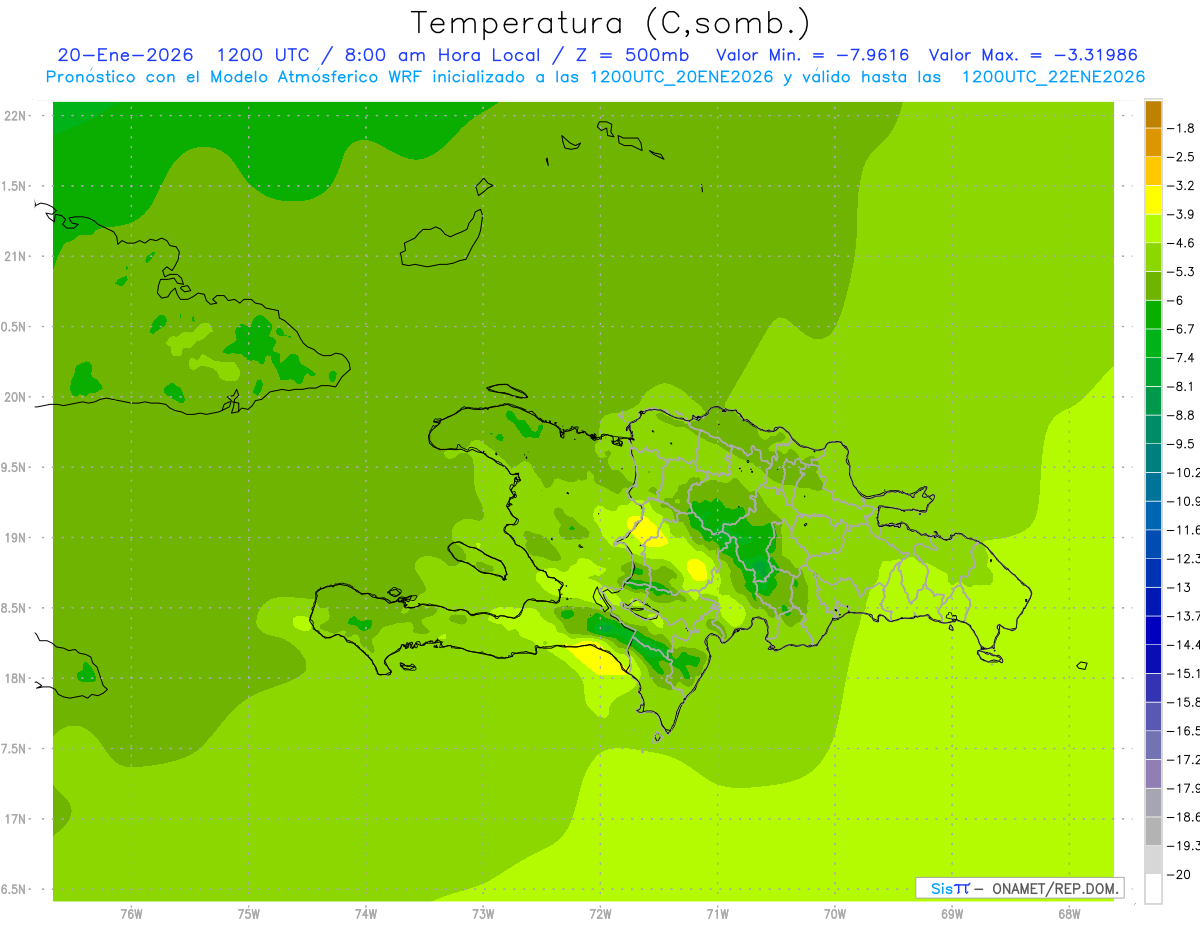Click the "68W" longitude axis label
Screen dimensions: 1200x927
pyautogui.click(x=1069, y=913)
